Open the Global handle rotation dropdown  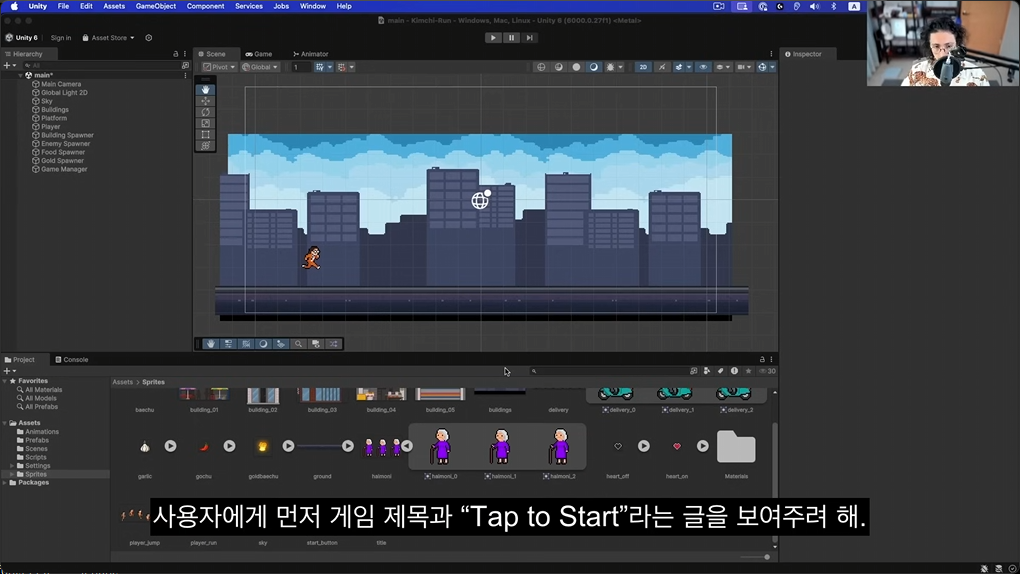pos(260,67)
